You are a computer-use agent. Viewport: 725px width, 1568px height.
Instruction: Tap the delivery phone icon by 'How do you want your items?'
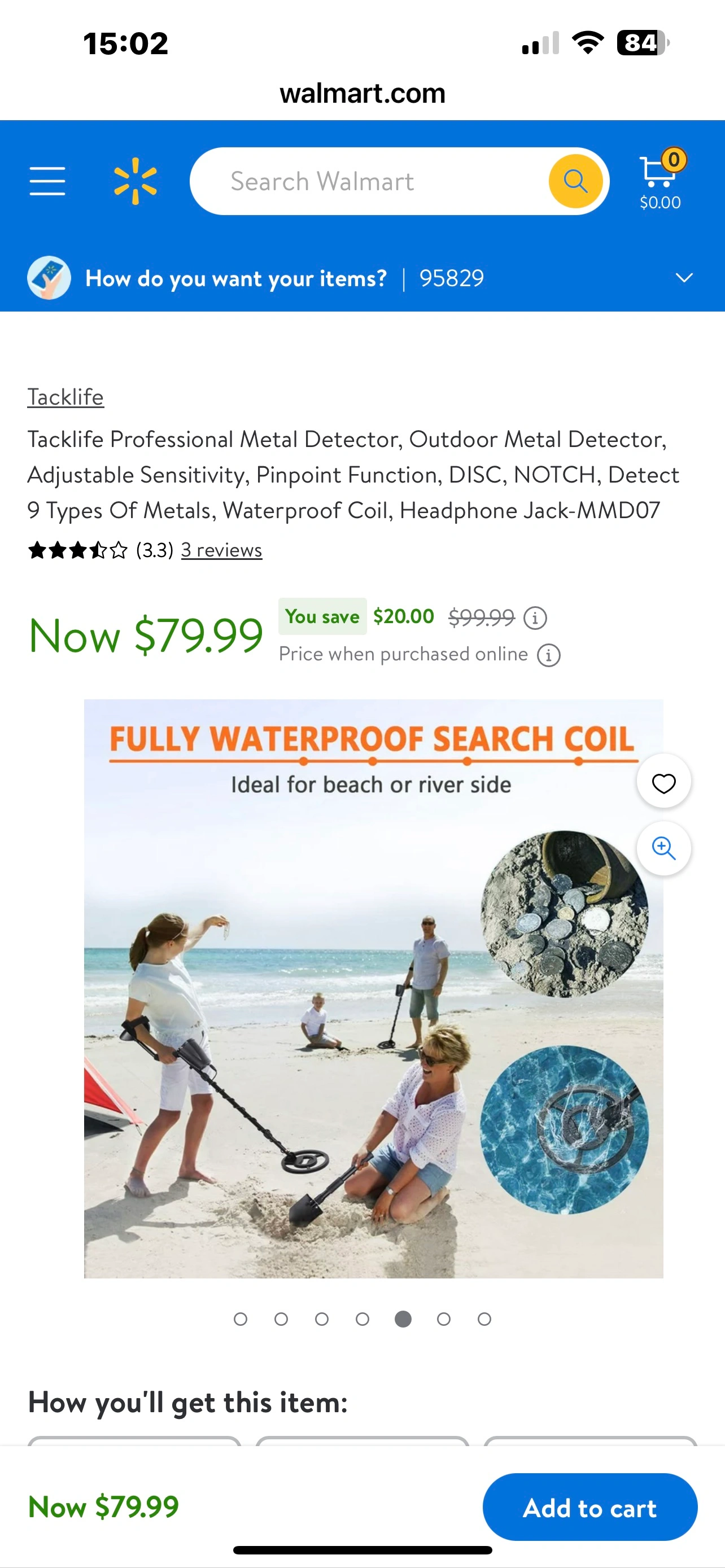tap(49, 278)
